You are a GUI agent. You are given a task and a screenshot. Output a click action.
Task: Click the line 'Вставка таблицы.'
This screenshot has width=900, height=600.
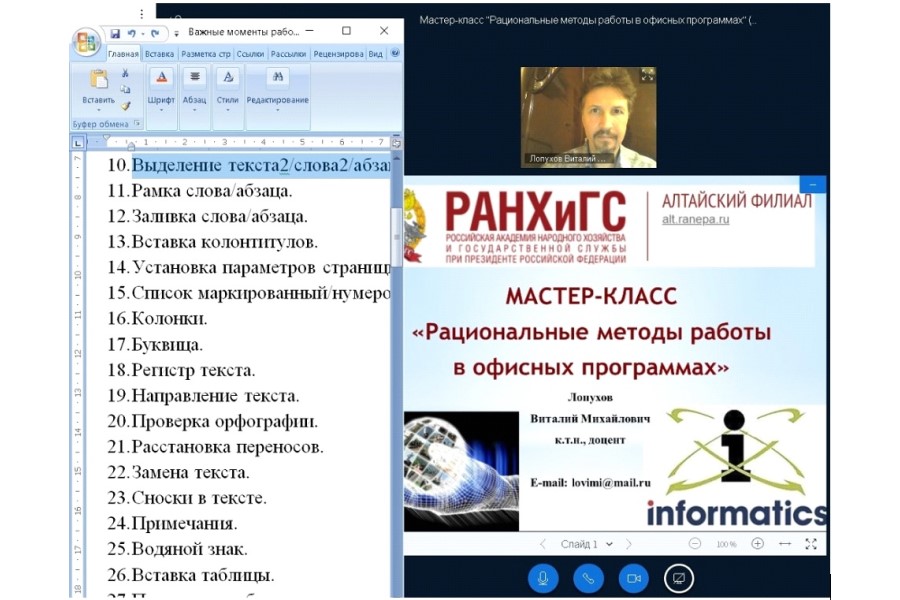click(x=203, y=575)
